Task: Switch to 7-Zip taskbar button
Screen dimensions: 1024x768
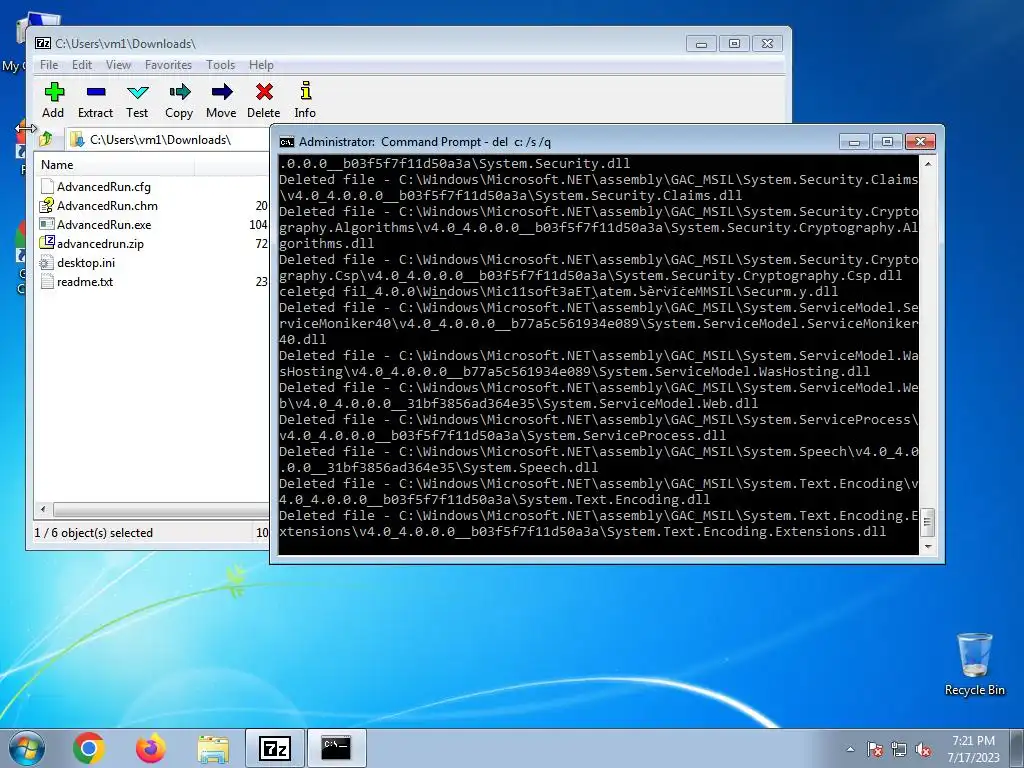Action: (x=274, y=748)
